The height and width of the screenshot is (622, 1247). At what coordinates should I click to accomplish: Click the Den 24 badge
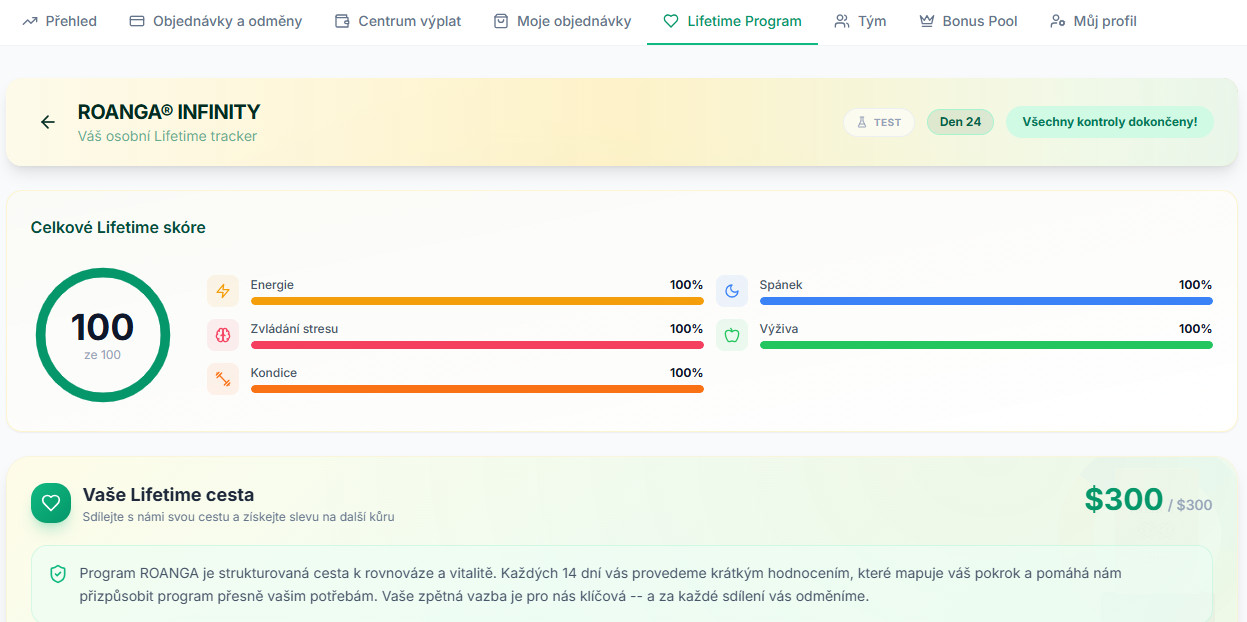click(x=960, y=122)
